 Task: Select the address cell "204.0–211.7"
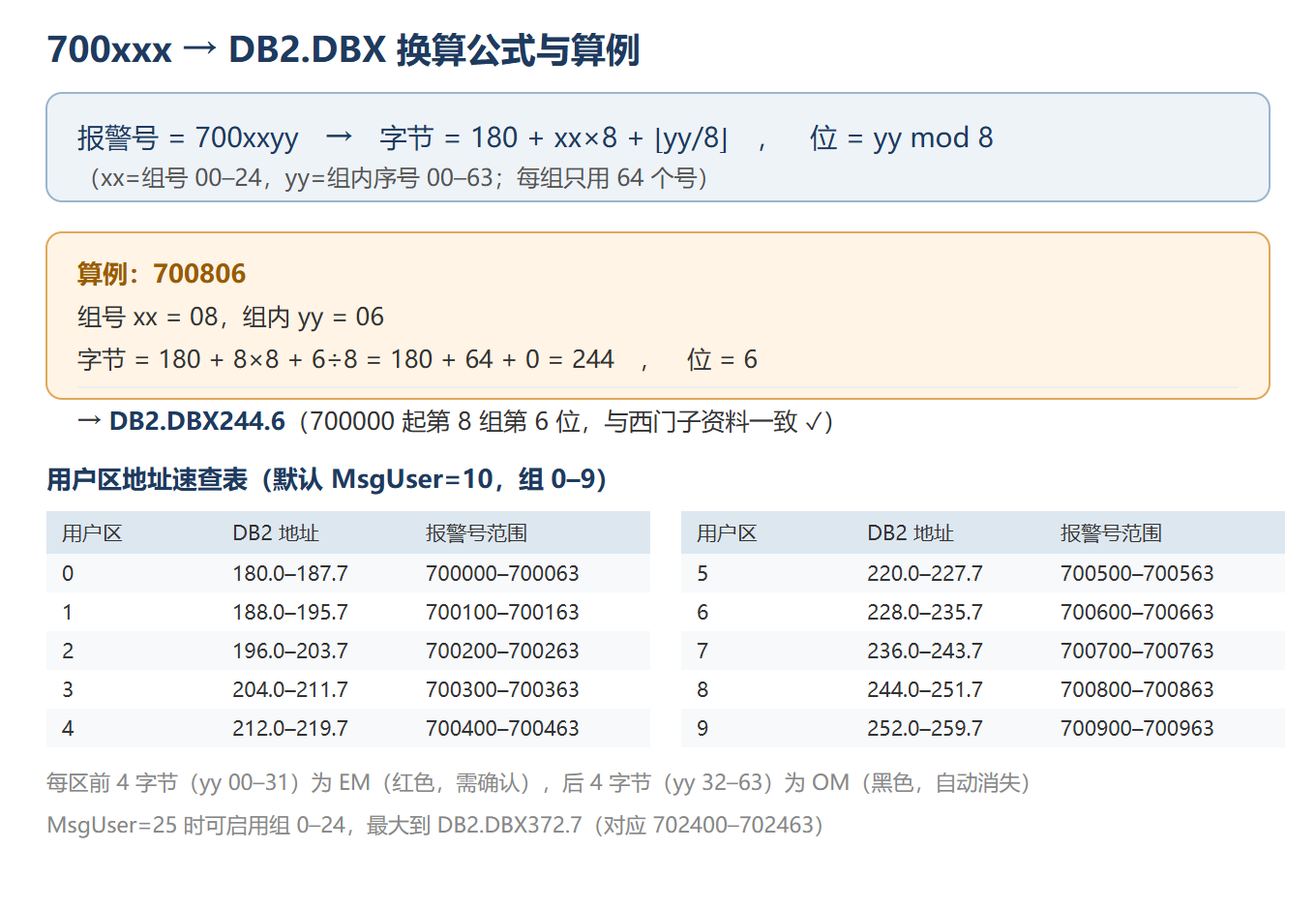tap(290, 689)
